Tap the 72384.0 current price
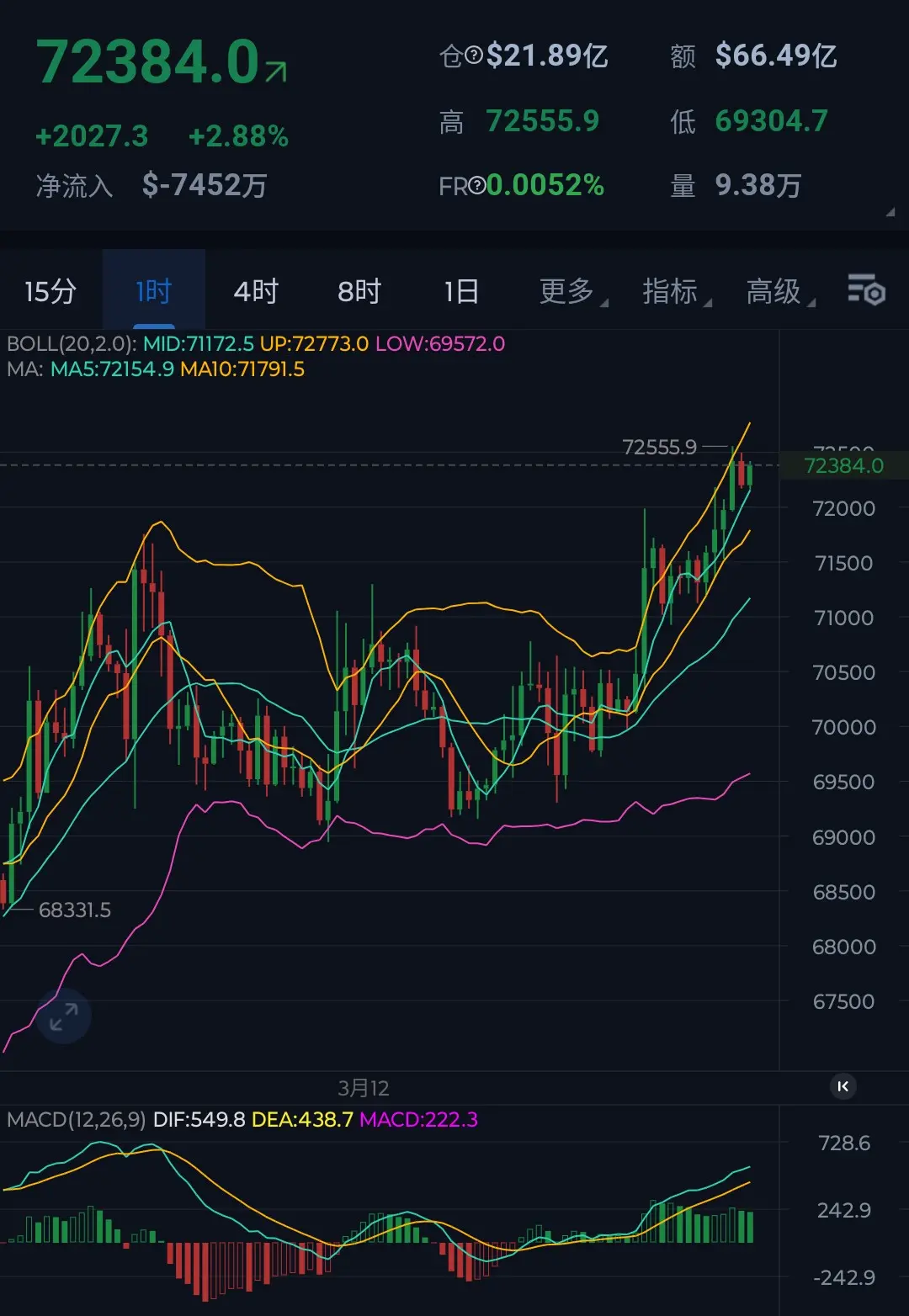 pyautogui.click(x=148, y=63)
